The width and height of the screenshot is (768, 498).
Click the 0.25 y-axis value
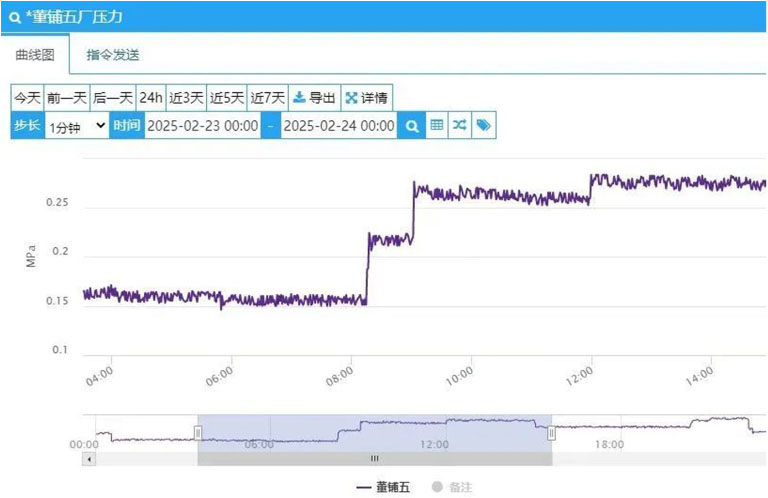[57, 203]
